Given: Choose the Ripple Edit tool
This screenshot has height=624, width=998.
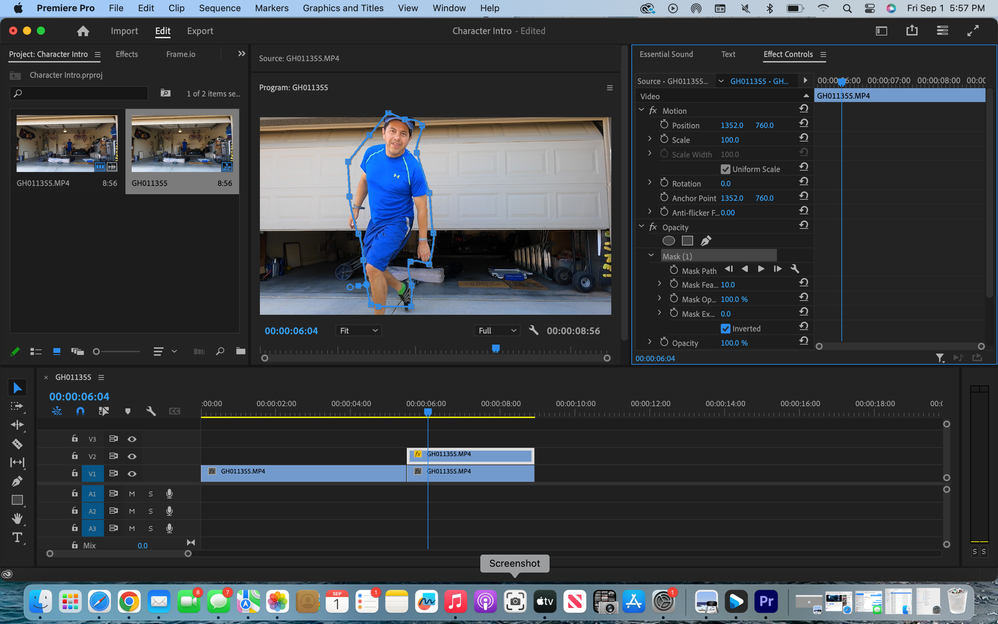Looking at the screenshot, I should click(x=17, y=425).
